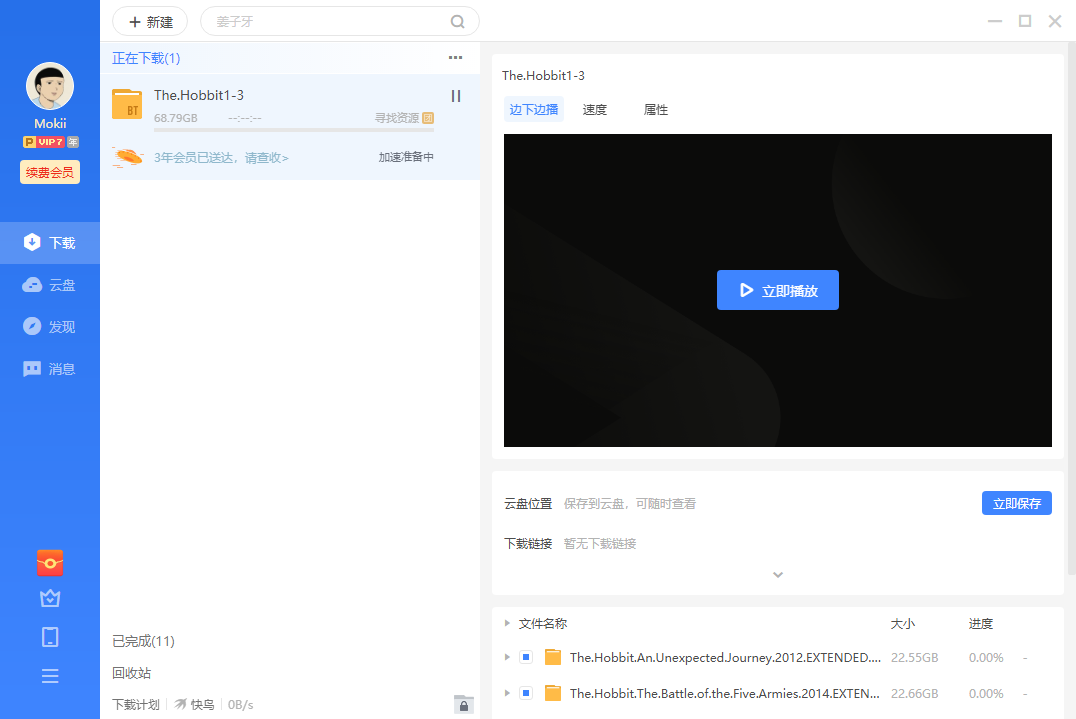Expand the An.Unexpected.Journey folder tree
Image resolution: width=1076 pixels, height=719 pixels.
[x=508, y=657]
